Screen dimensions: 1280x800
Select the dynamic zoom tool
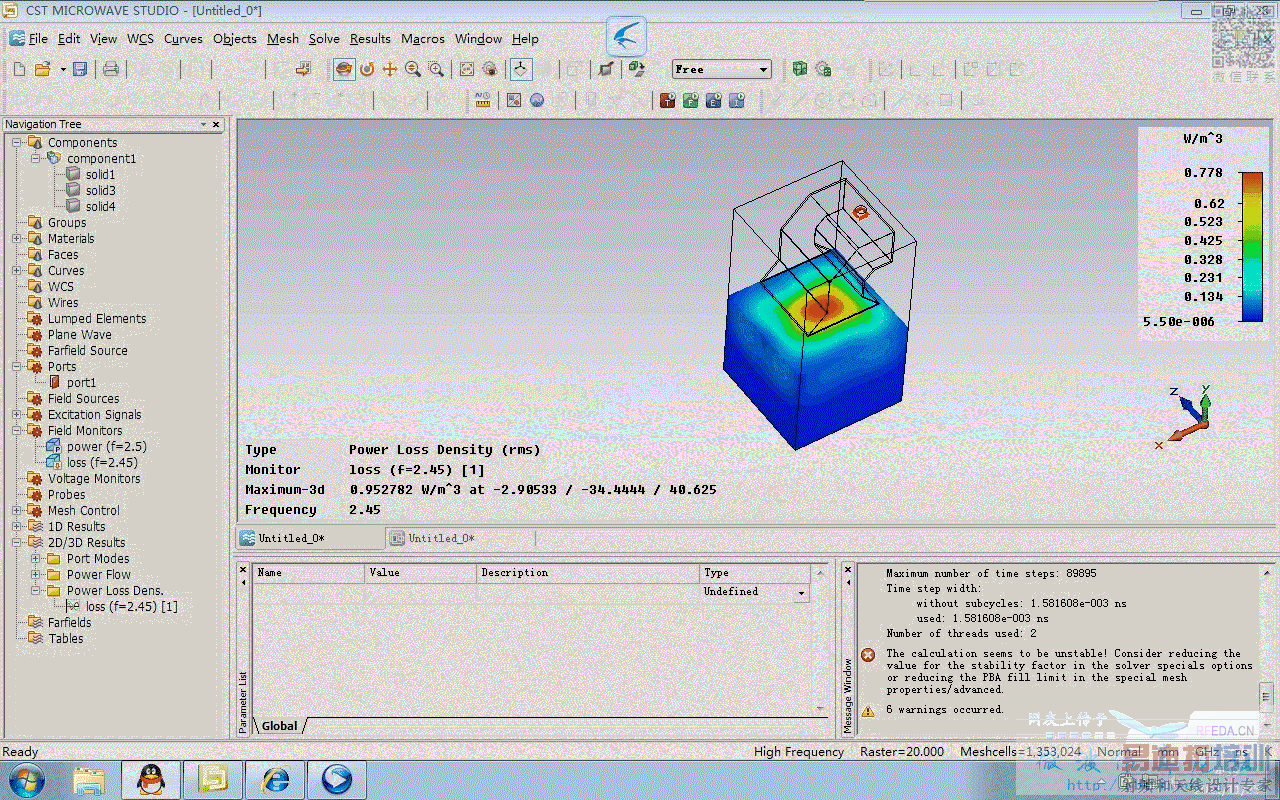pos(413,69)
